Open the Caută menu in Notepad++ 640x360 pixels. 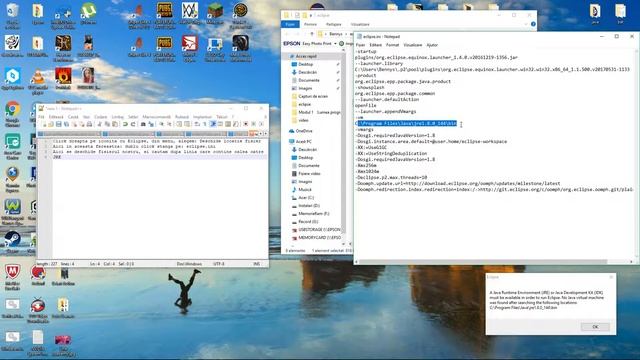tap(73, 117)
